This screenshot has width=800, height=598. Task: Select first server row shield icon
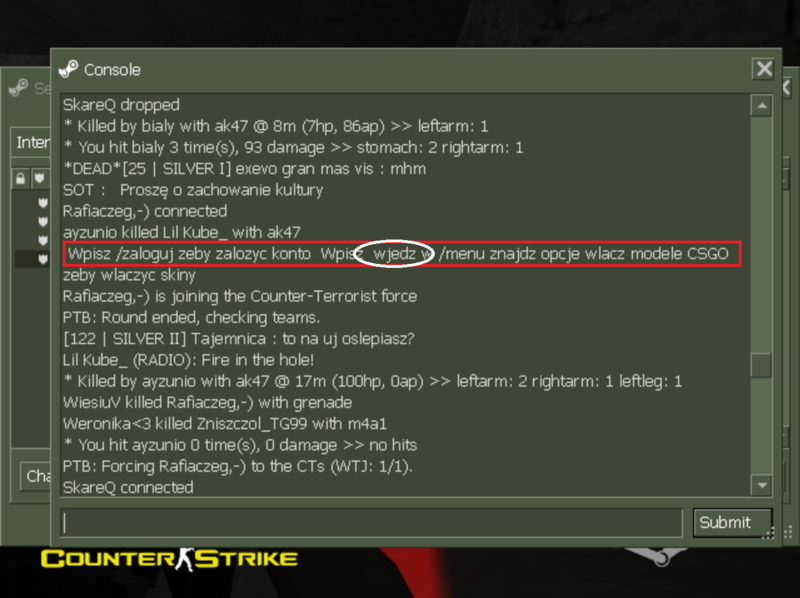(43, 203)
